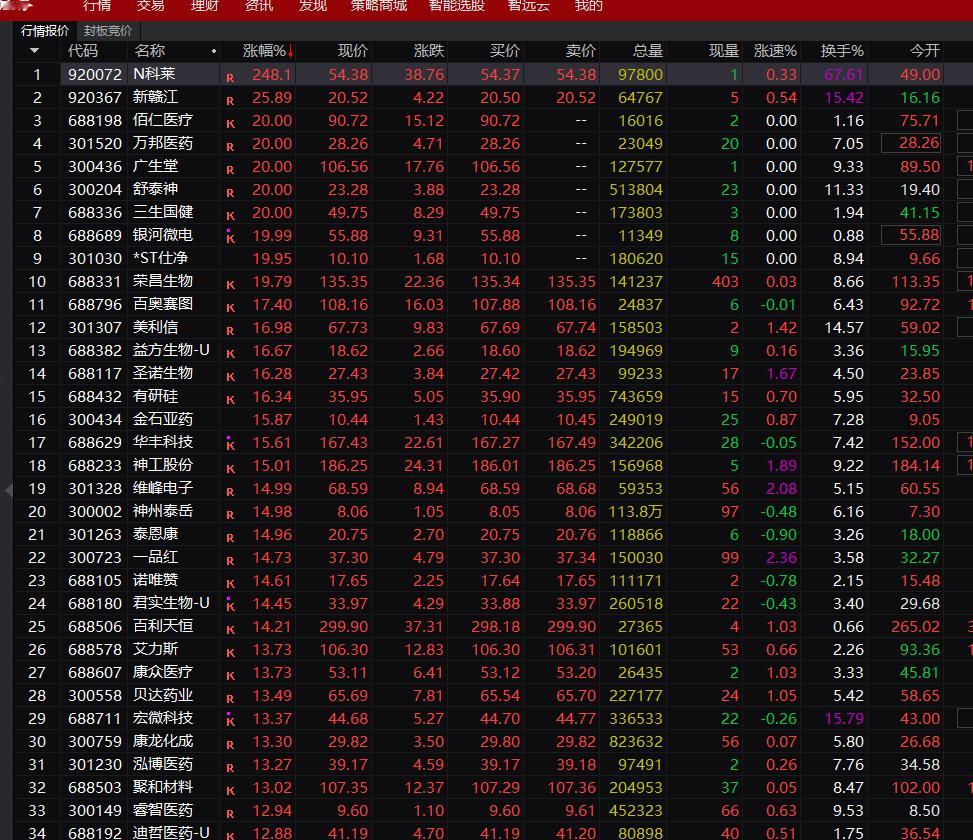Click 换手% value 67.61 for N科莱
The height and width of the screenshot is (840, 973).
coord(843,74)
